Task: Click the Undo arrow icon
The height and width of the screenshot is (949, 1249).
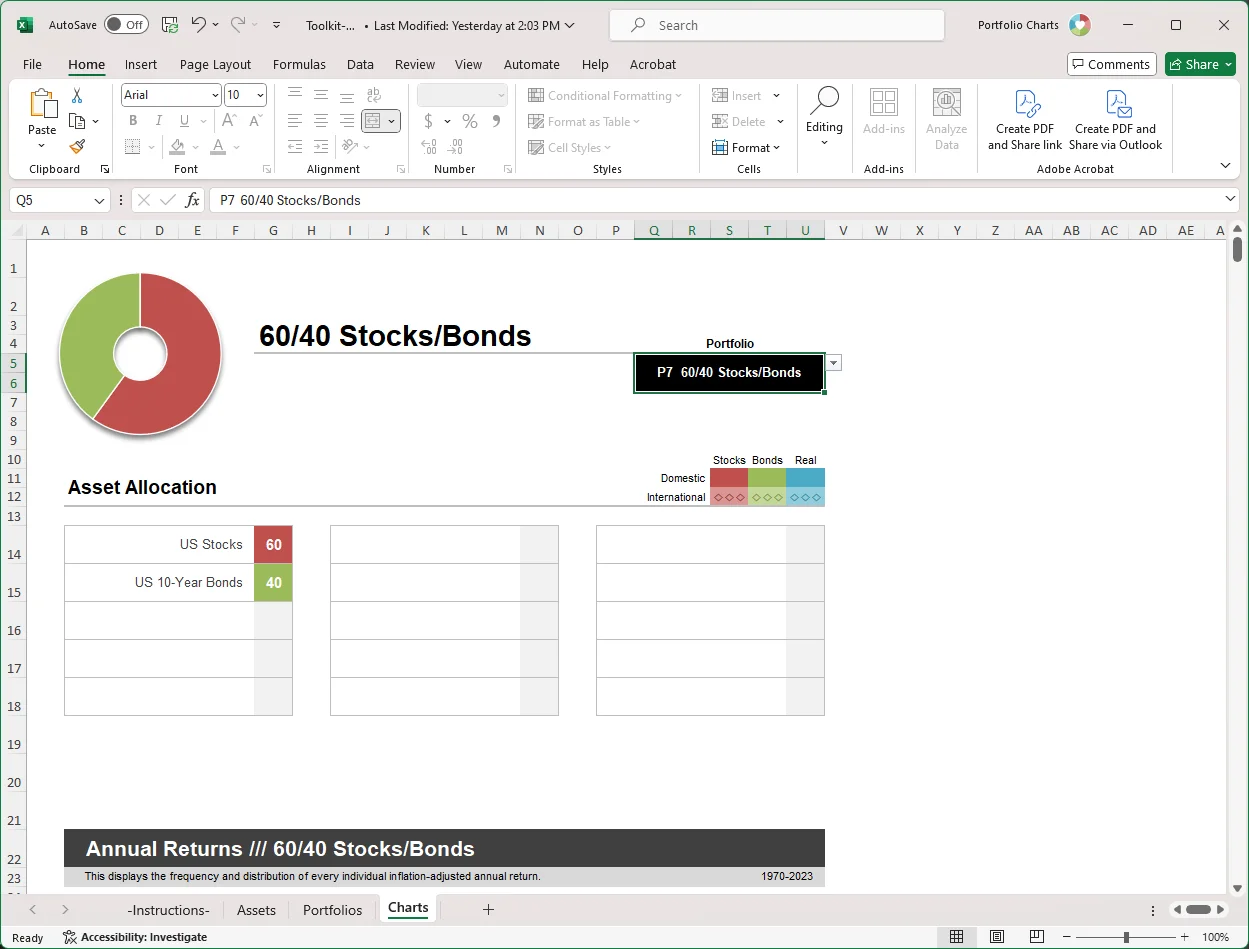Action: [198, 25]
